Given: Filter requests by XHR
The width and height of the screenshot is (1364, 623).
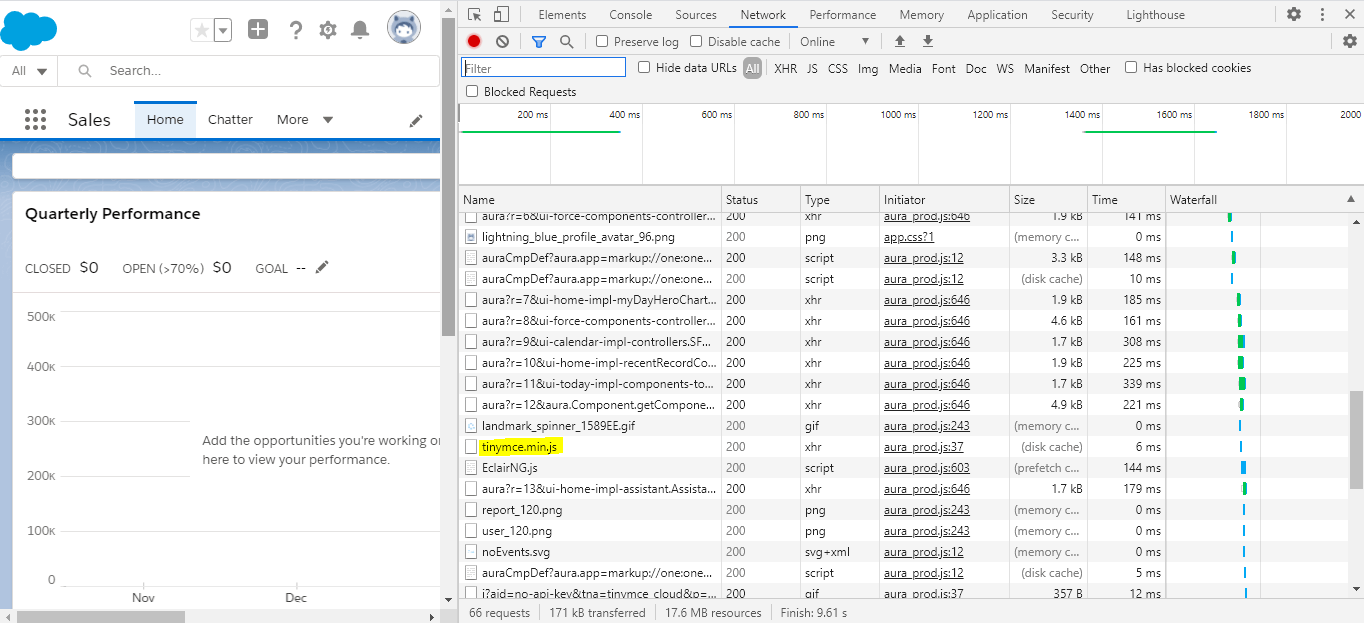Looking at the screenshot, I should pos(786,69).
